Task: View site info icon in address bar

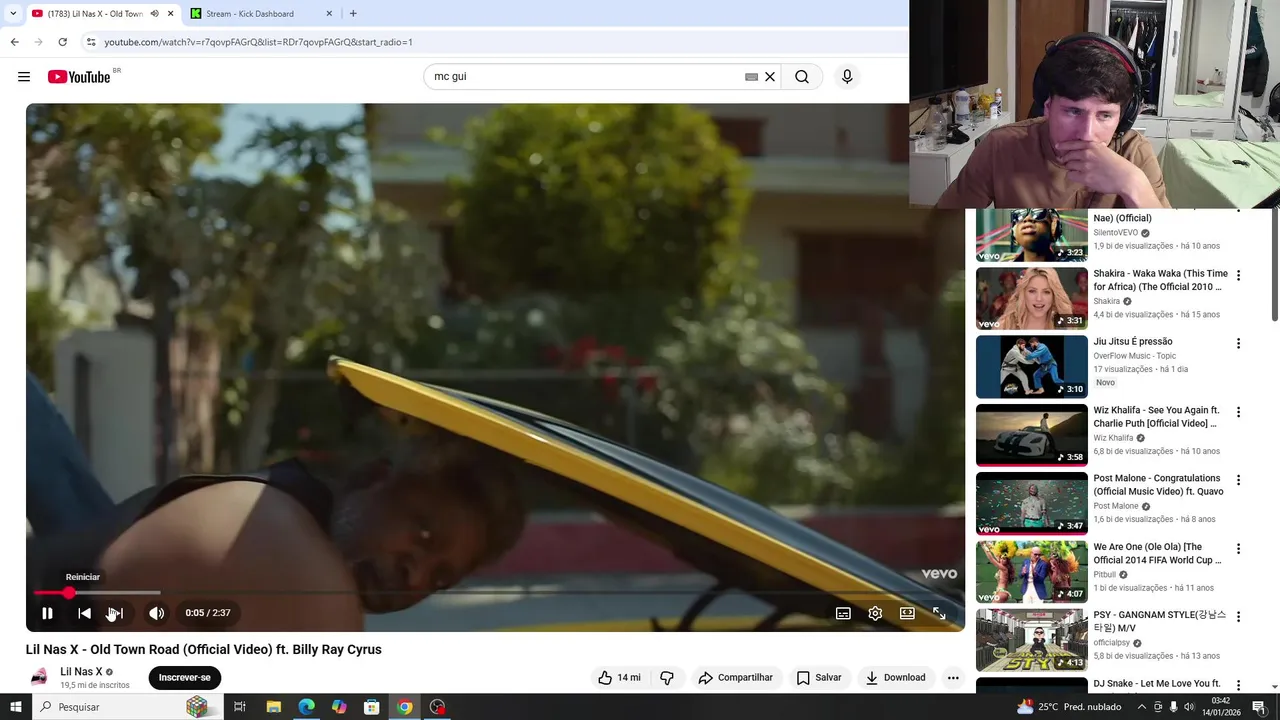Action: point(91,42)
